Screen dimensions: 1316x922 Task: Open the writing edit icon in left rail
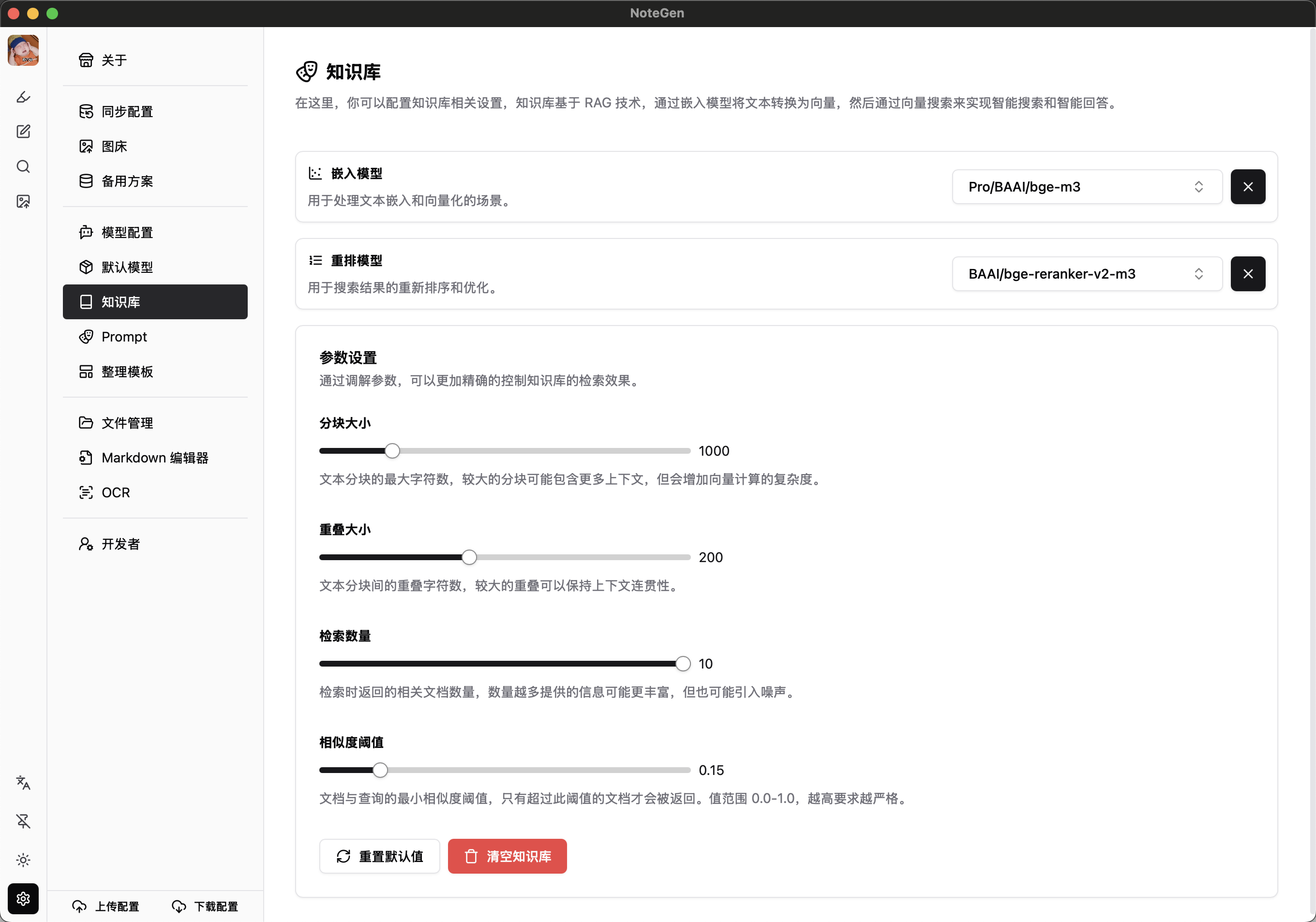[x=23, y=132]
